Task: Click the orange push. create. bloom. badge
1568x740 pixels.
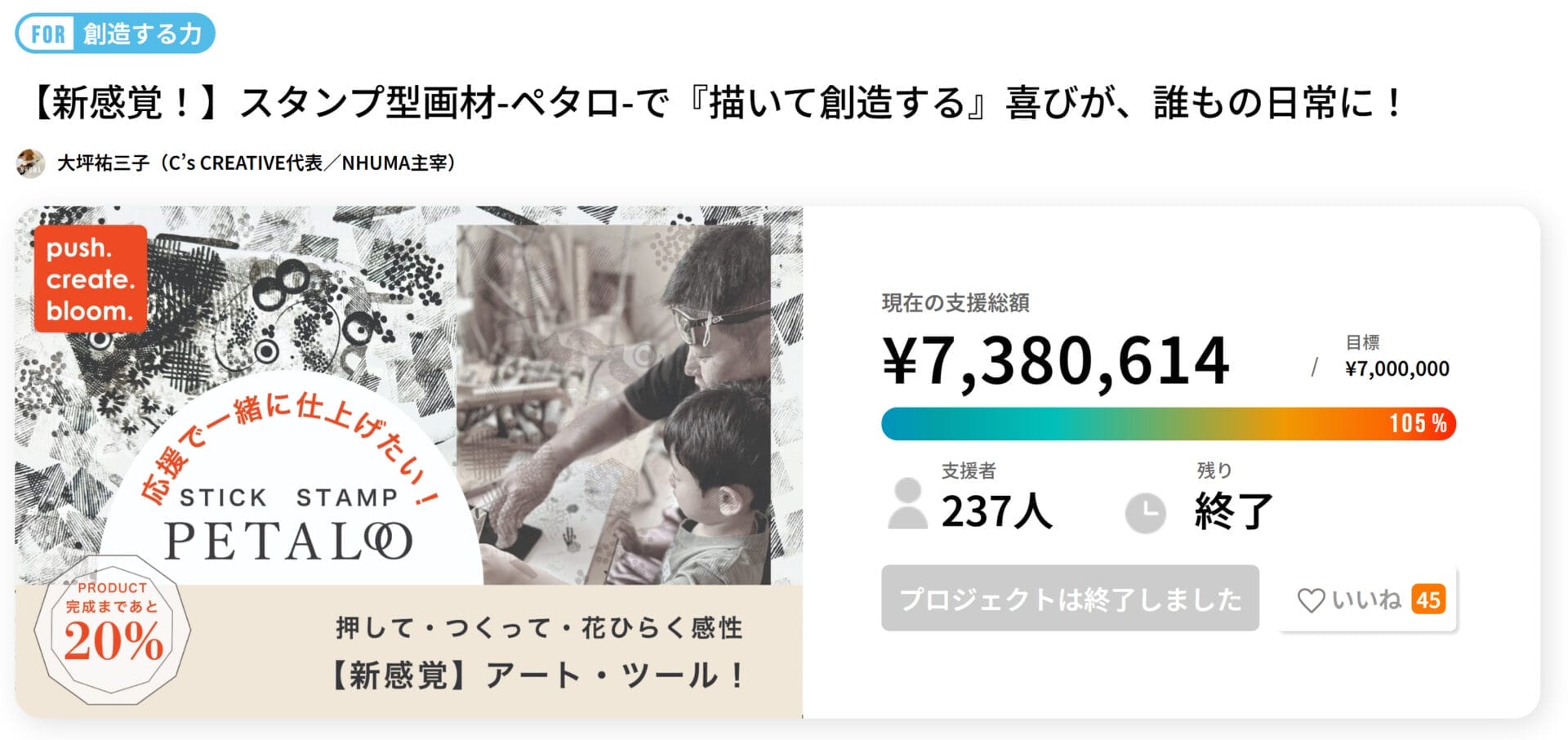Action: 90,279
